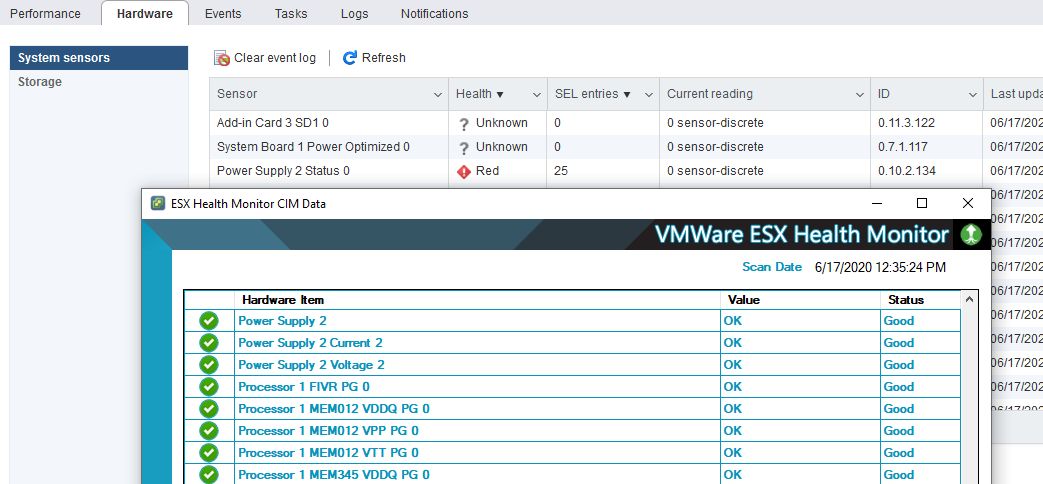1043x484 pixels.
Task: Click 'Red' health text for Power Supply 2 Status
Action: pyautogui.click(x=487, y=171)
